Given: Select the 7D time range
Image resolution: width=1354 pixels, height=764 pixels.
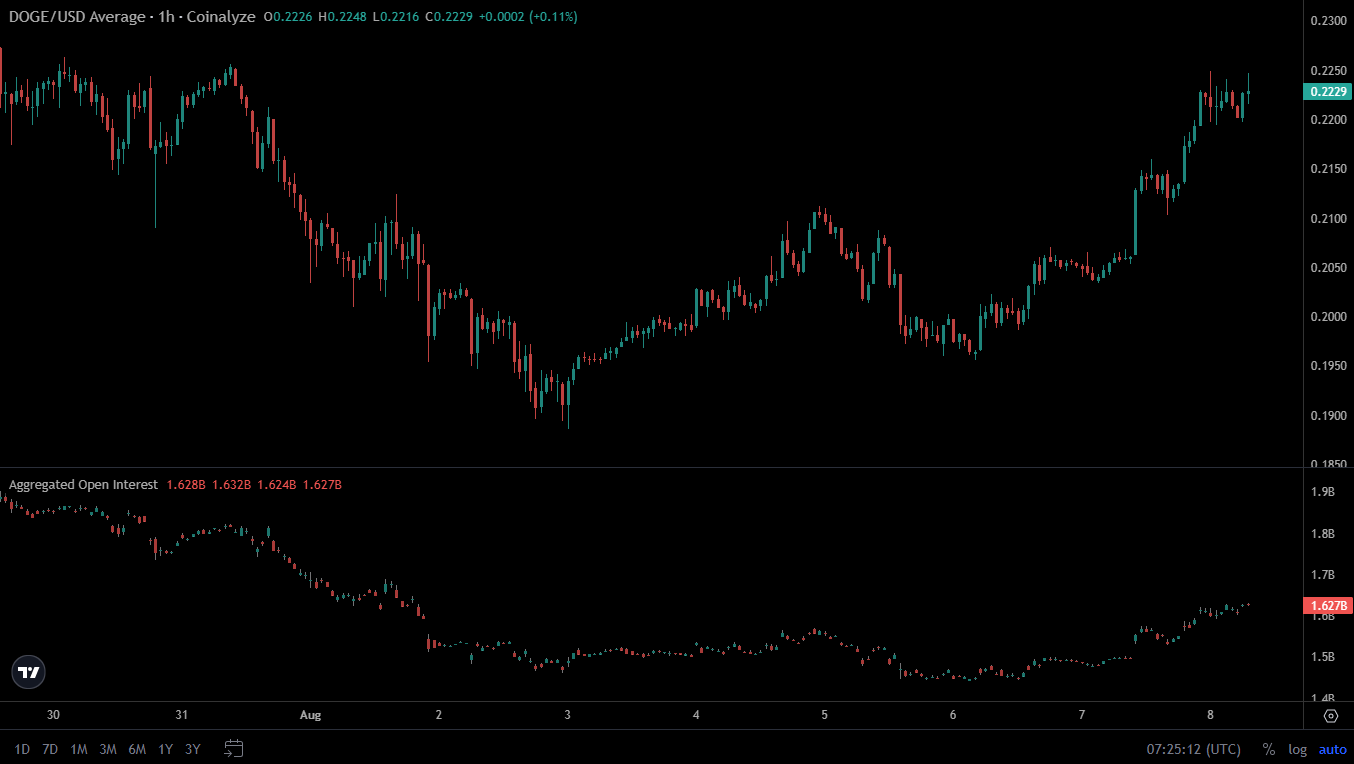Looking at the screenshot, I should [50, 749].
